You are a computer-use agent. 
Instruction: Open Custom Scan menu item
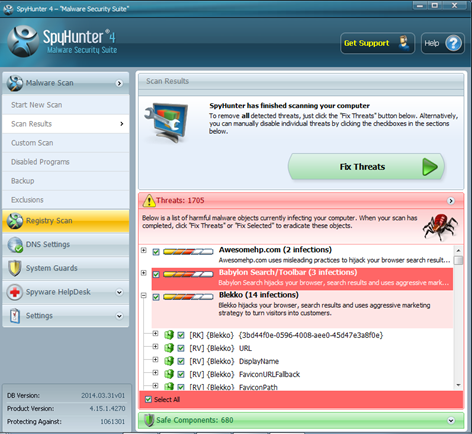[66, 143]
